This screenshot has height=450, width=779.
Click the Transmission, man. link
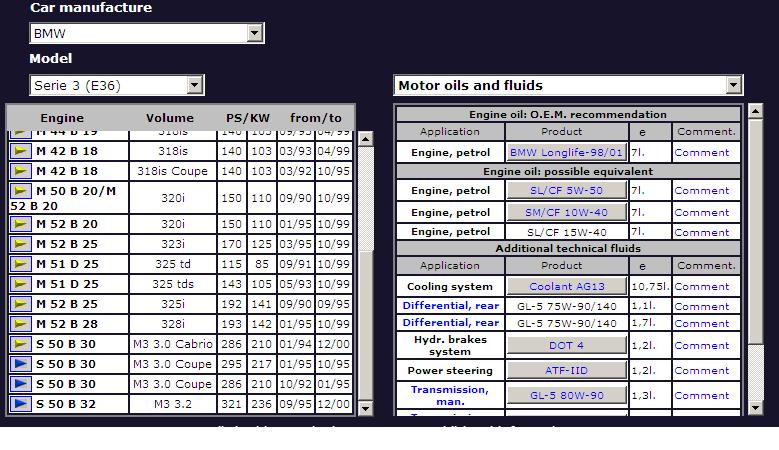click(x=450, y=395)
